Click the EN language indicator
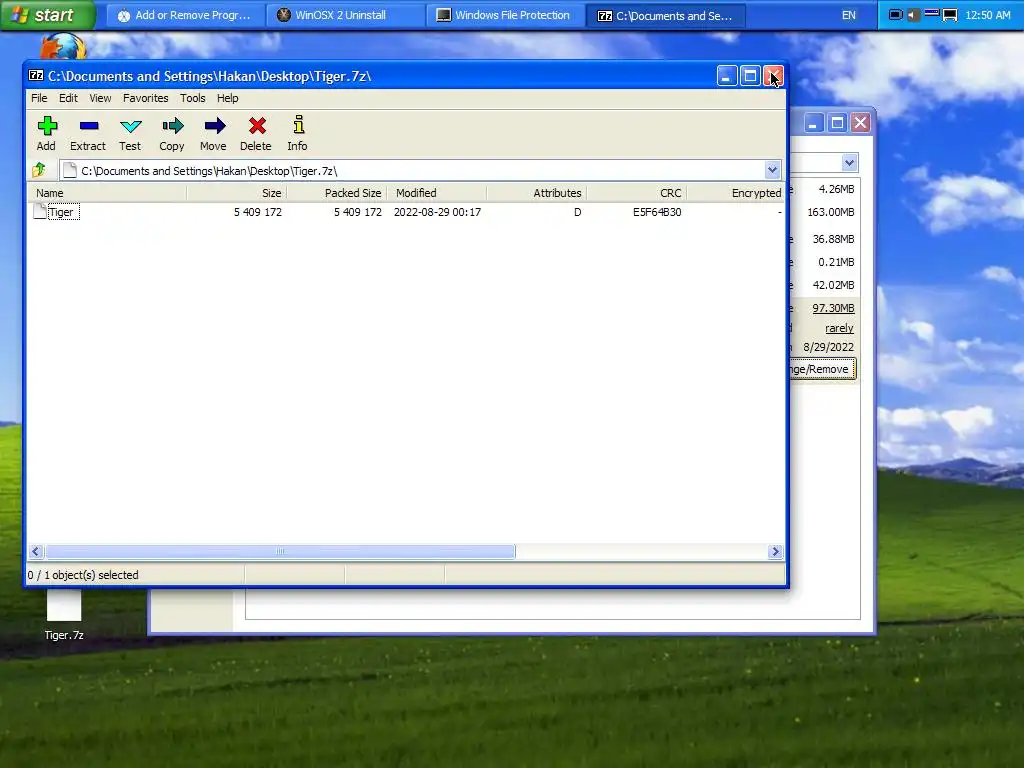 [x=848, y=15]
